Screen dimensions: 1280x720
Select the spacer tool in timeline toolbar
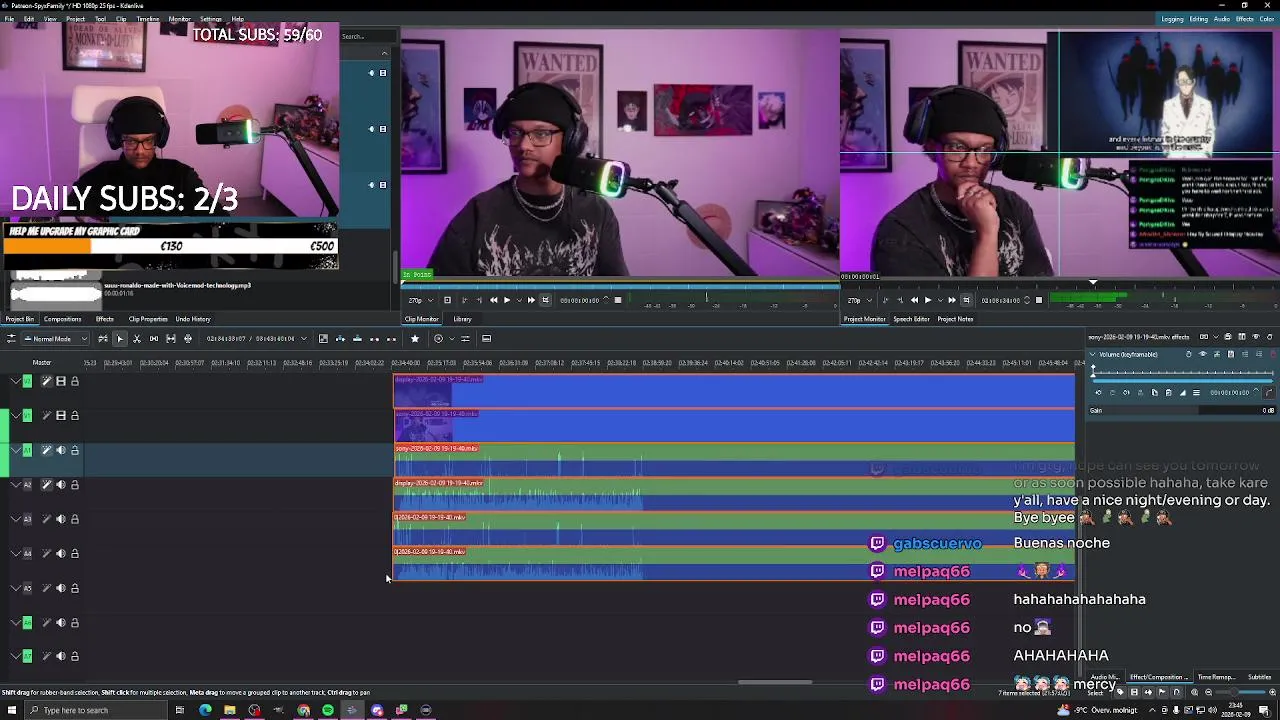click(154, 338)
